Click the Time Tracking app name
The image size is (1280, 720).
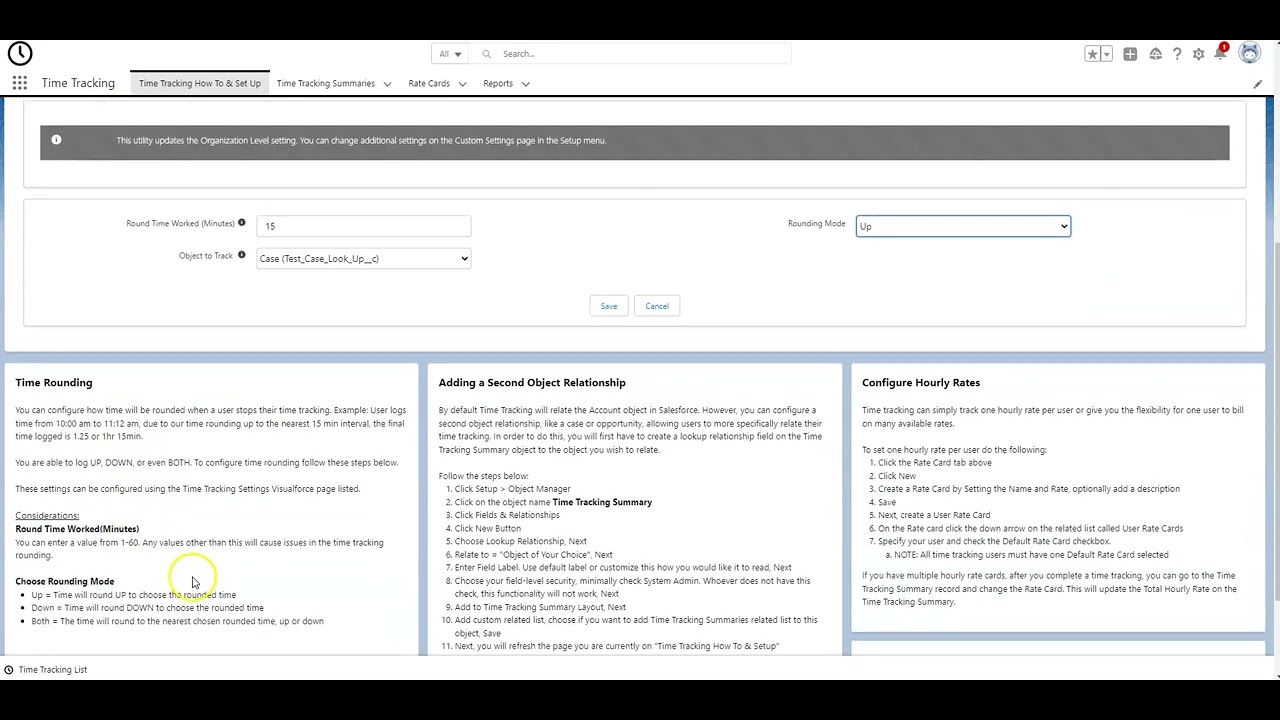(x=78, y=83)
